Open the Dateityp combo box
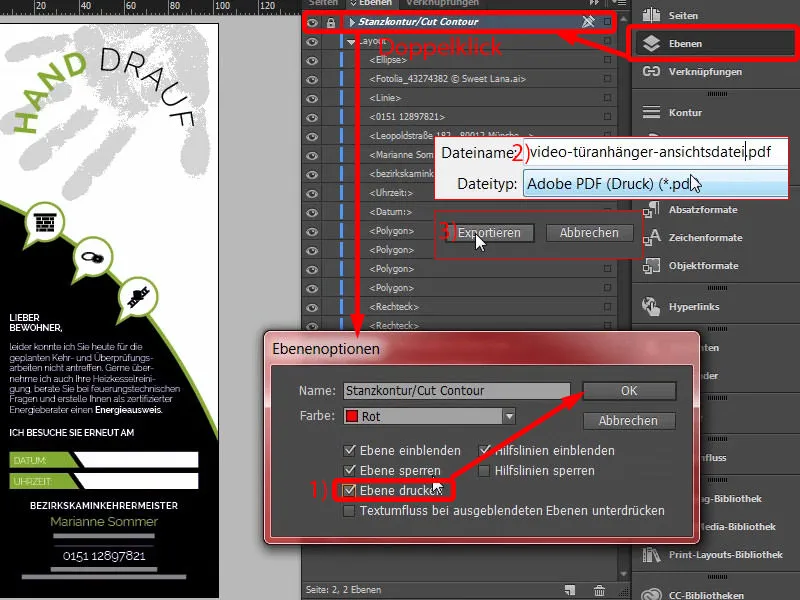Viewport: 800px width, 600px height. click(655, 184)
